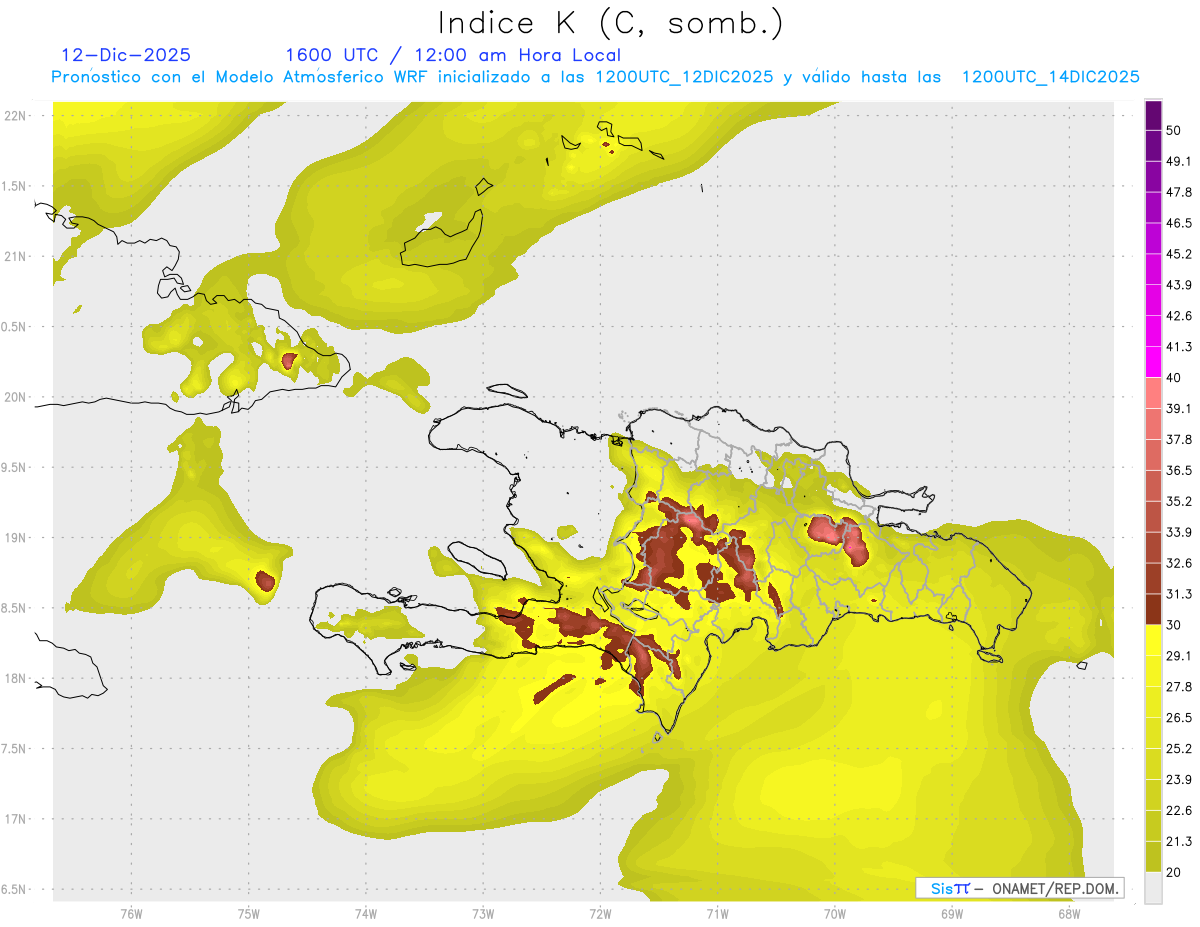Click the '20N' latitude axis label
1200x927 pixels.
tap(16, 397)
